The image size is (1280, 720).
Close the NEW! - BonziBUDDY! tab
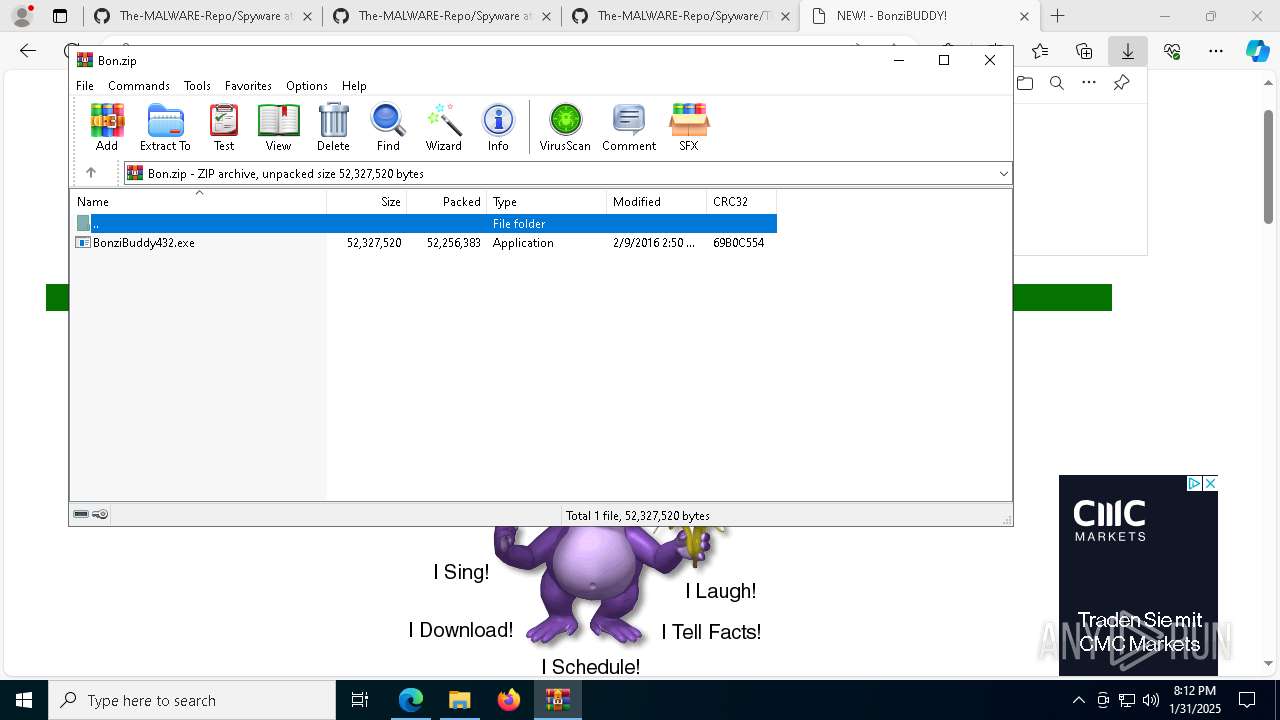[x=1024, y=16]
